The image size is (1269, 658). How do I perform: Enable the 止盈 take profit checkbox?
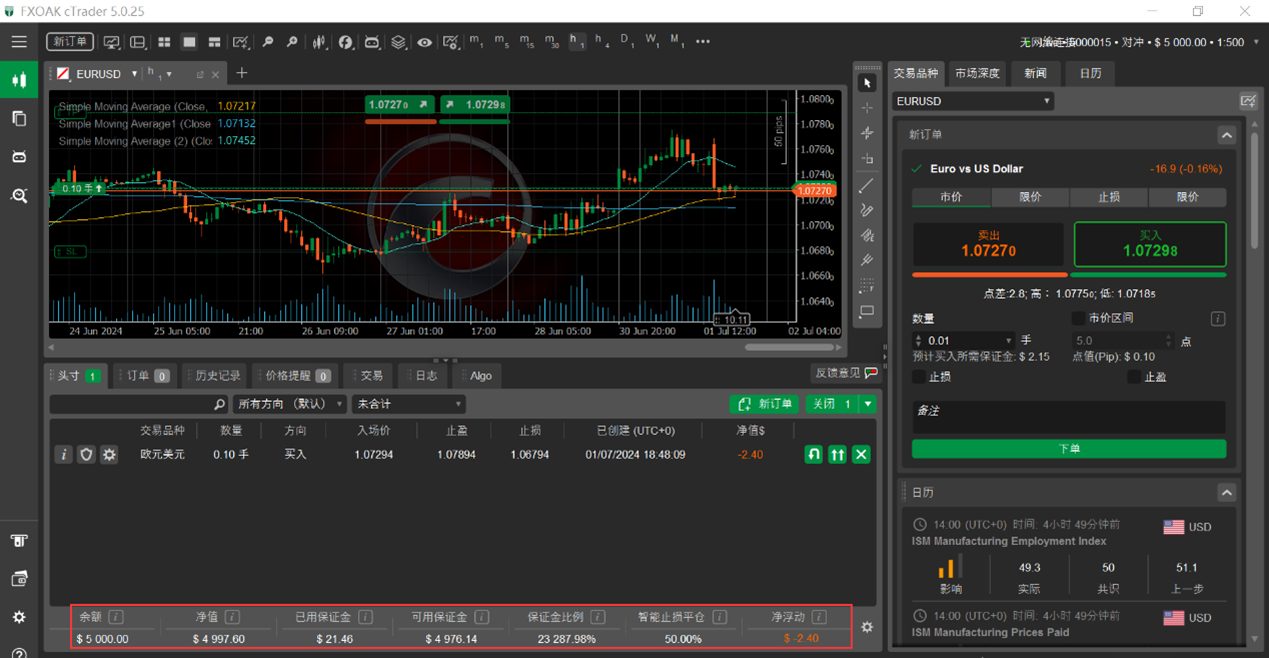point(1133,377)
